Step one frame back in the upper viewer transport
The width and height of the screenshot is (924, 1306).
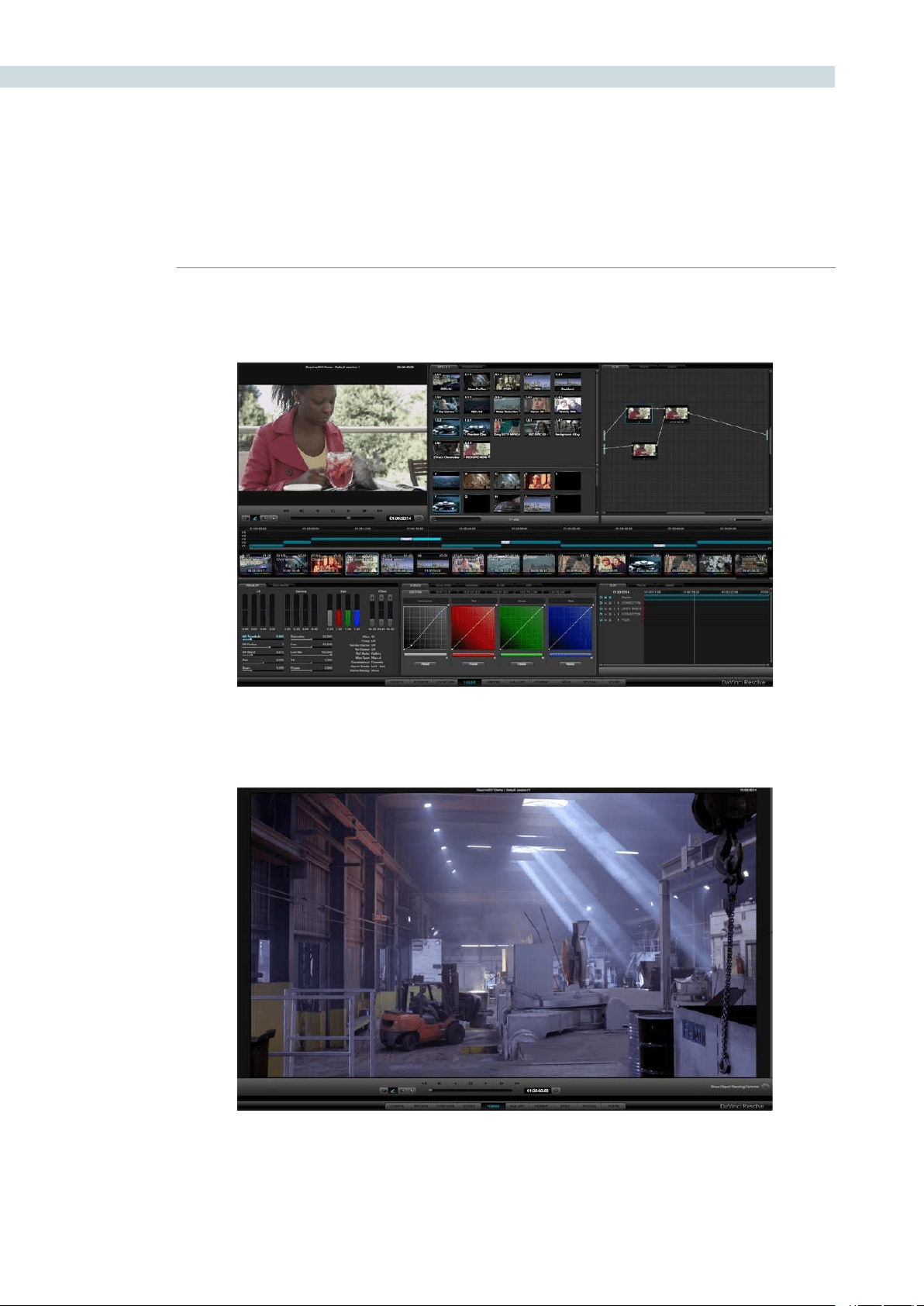302,511
